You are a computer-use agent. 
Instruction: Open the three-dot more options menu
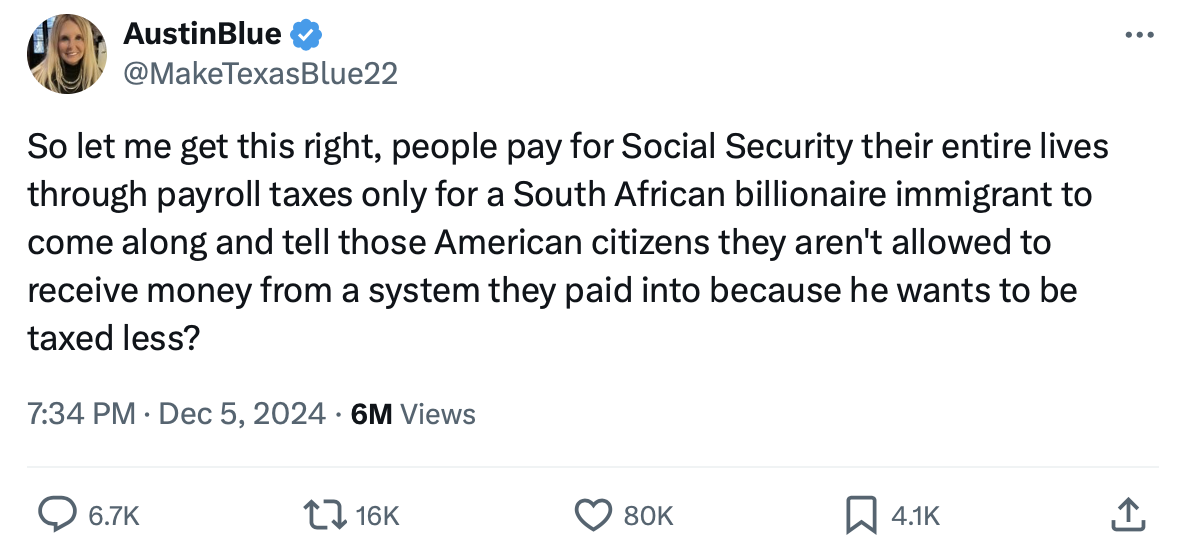1139,36
